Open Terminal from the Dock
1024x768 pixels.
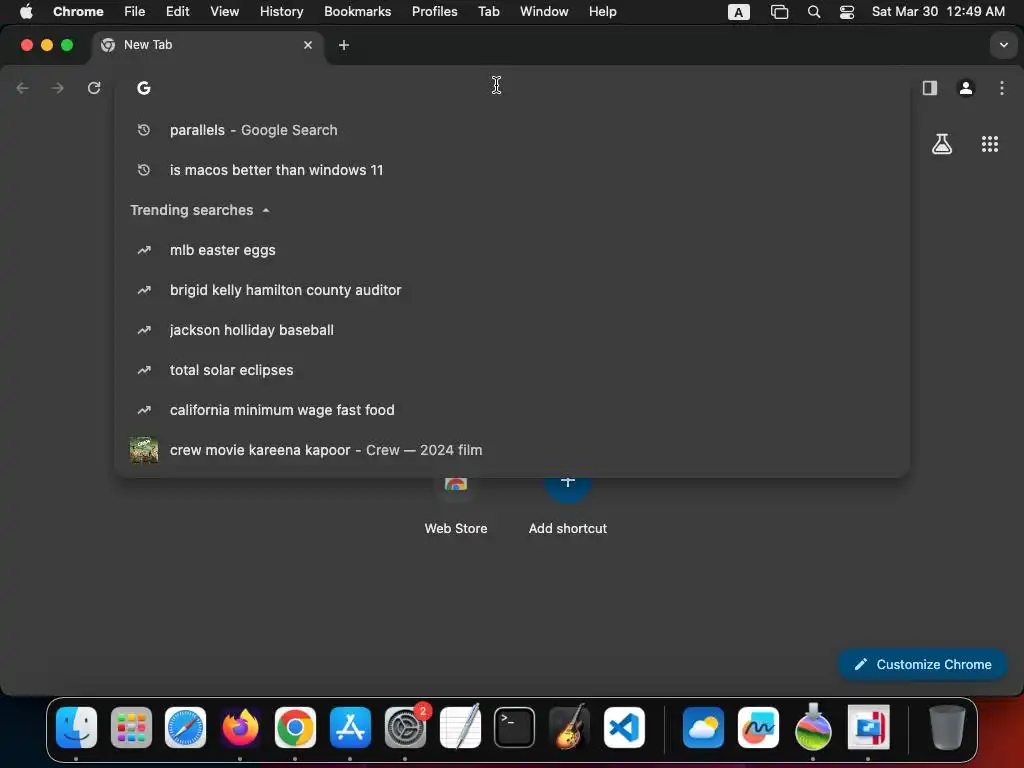point(515,728)
